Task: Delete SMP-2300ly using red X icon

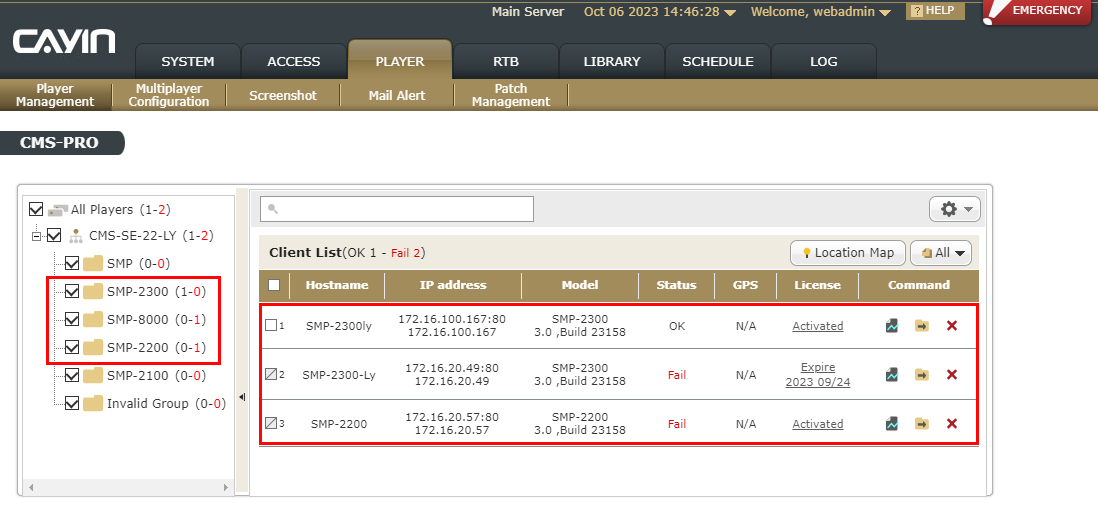Action: tap(952, 326)
